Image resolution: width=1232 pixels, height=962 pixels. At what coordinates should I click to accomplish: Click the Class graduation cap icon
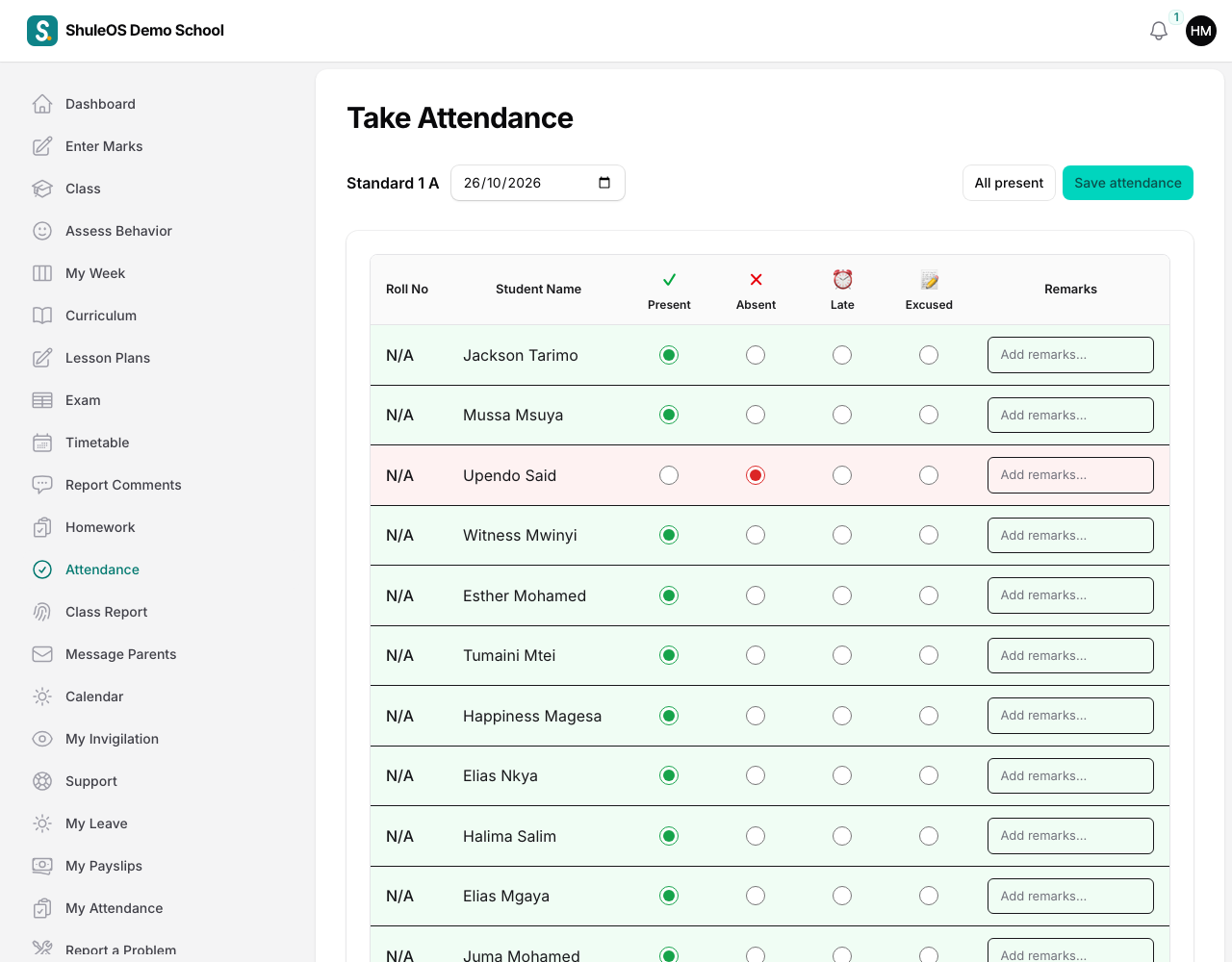[x=42, y=189]
